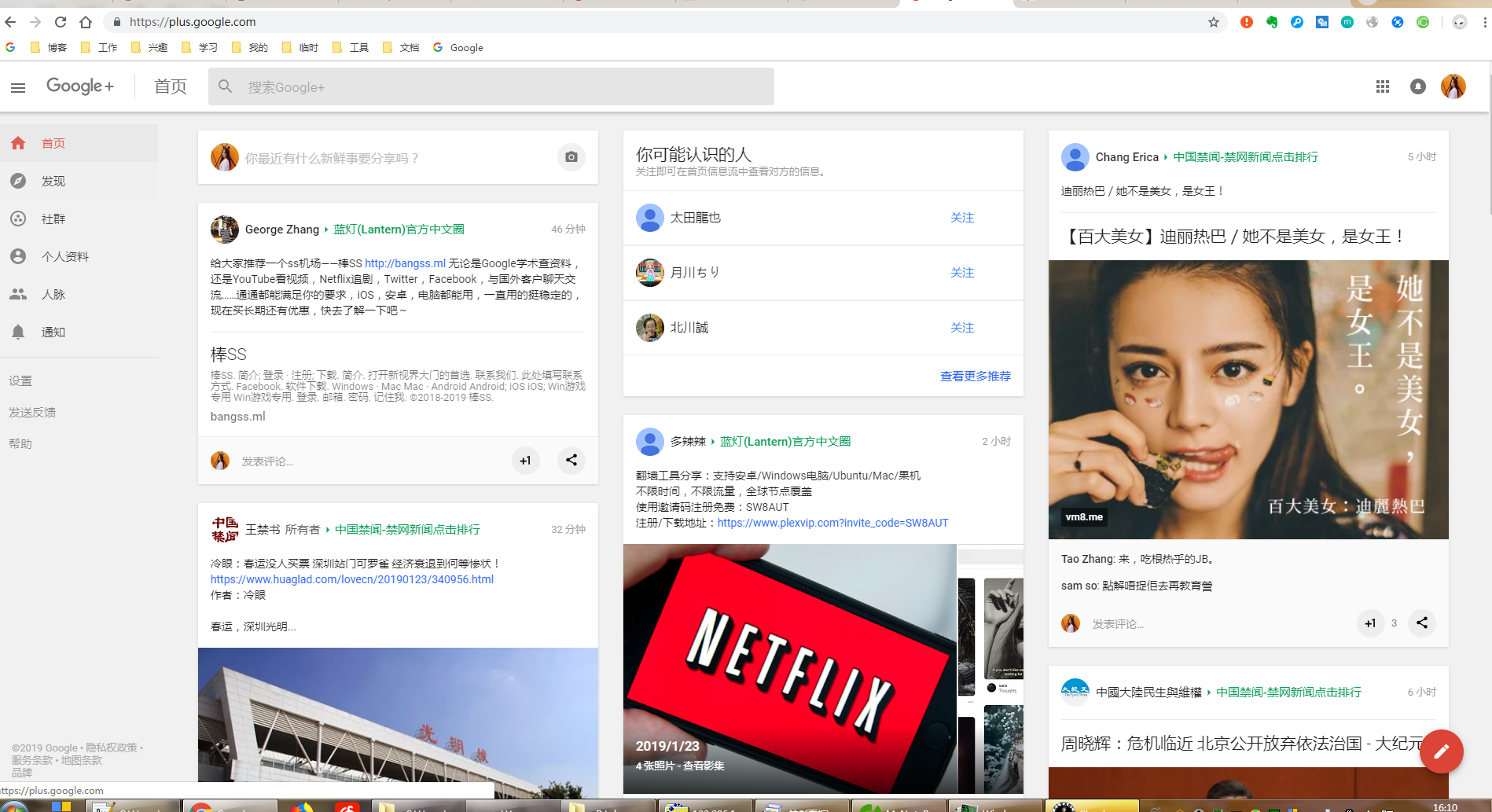Open the 临时 bookmark folder
Screen dimensions: 1492x812
click(300, 48)
